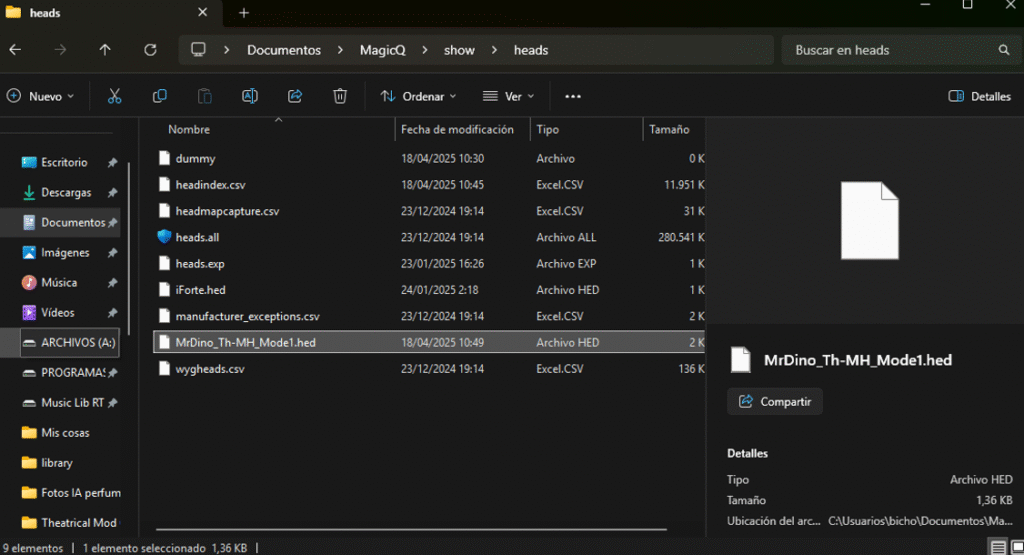
Task: Click MagicQ in the breadcrumb path
Action: (x=382, y=50)
